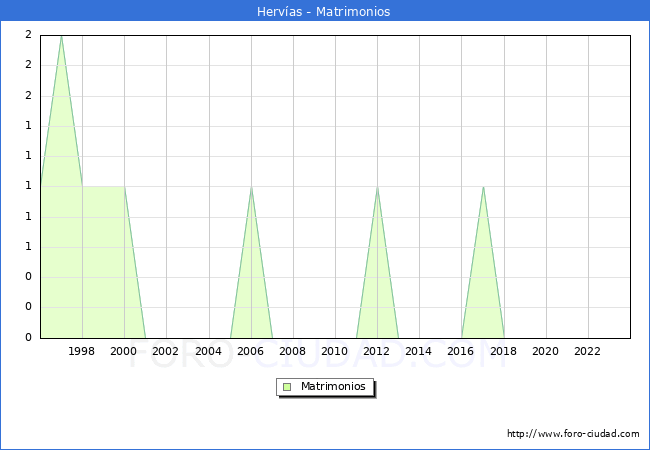Click the green Matrimonios legend swatch
This screenshot has height=450, width=650.
click(x=287, y=387)
